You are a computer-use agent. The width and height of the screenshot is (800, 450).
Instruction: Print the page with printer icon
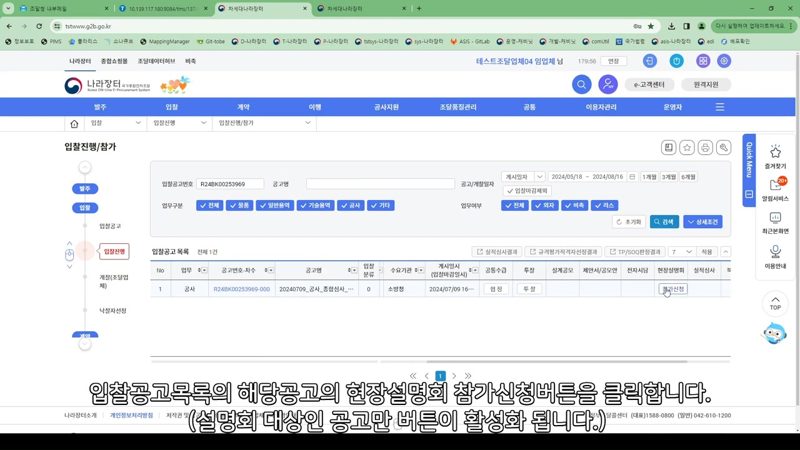(705, 147)
